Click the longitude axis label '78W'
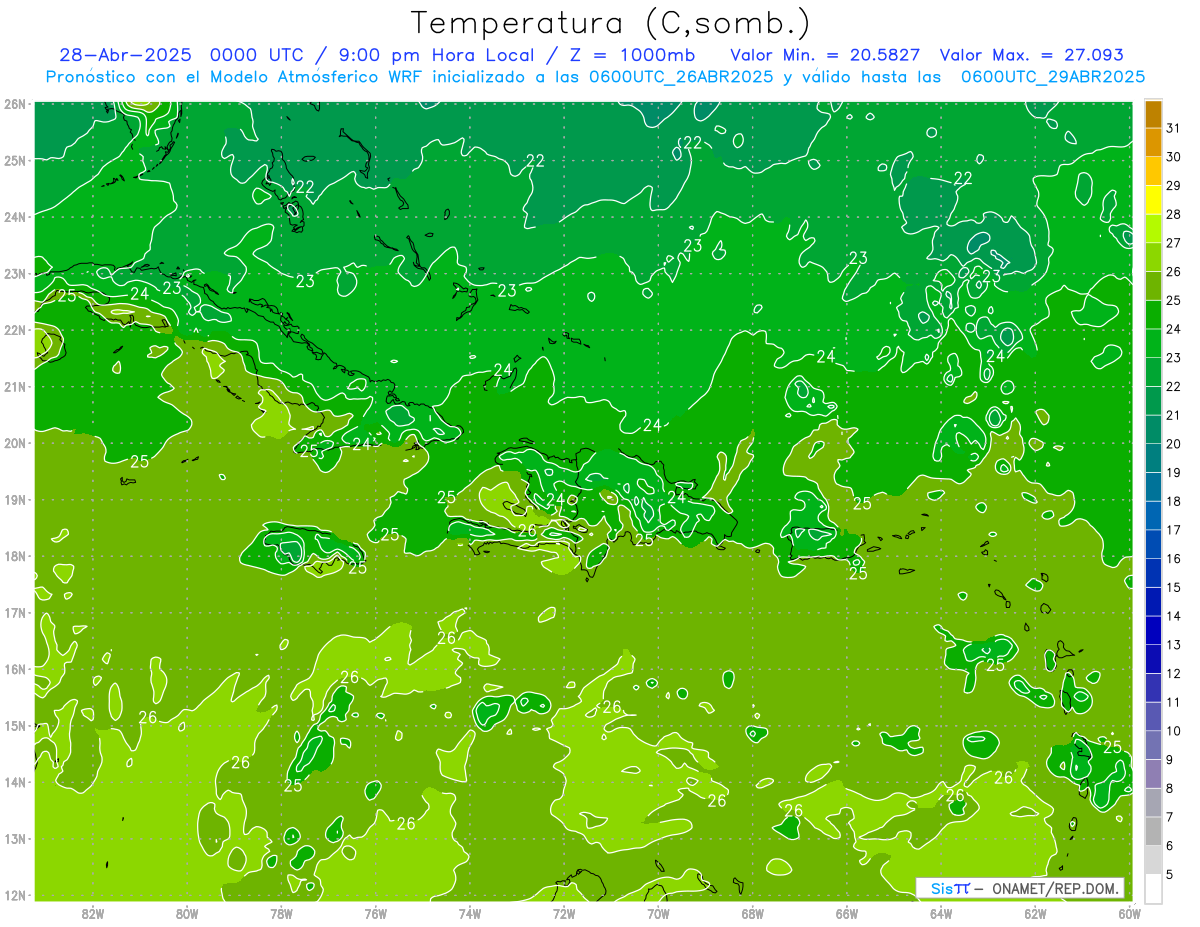Screen dimensions: 1200x927 (x=281, y=914)
